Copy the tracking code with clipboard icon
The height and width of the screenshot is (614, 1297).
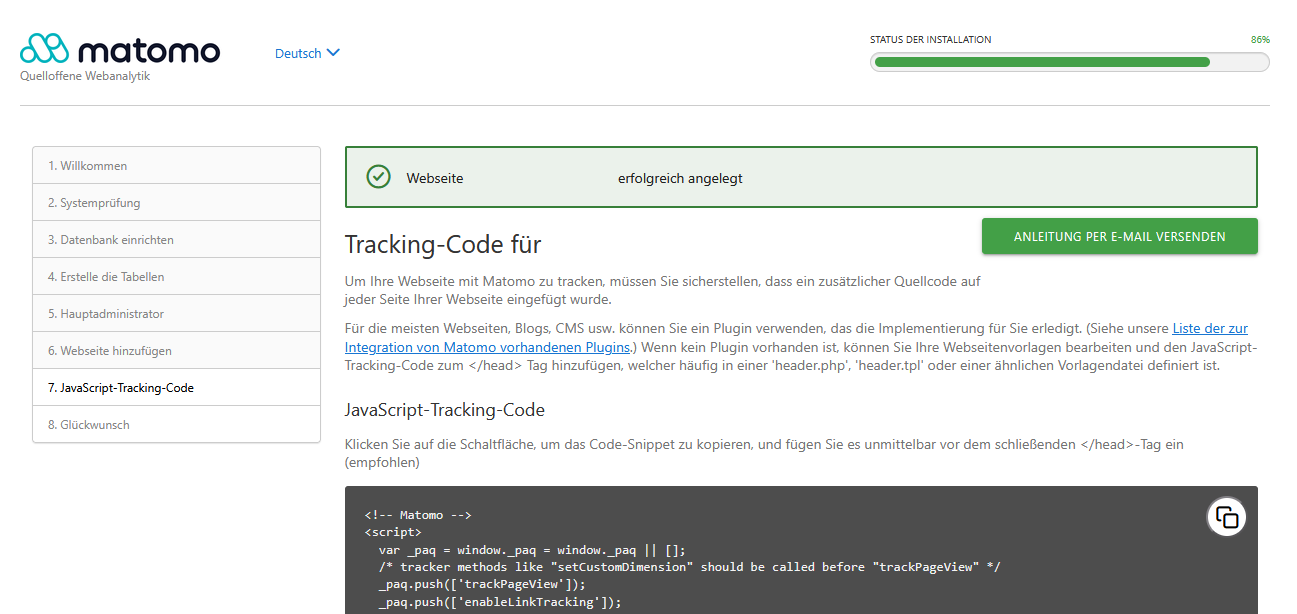[1226, 517]
